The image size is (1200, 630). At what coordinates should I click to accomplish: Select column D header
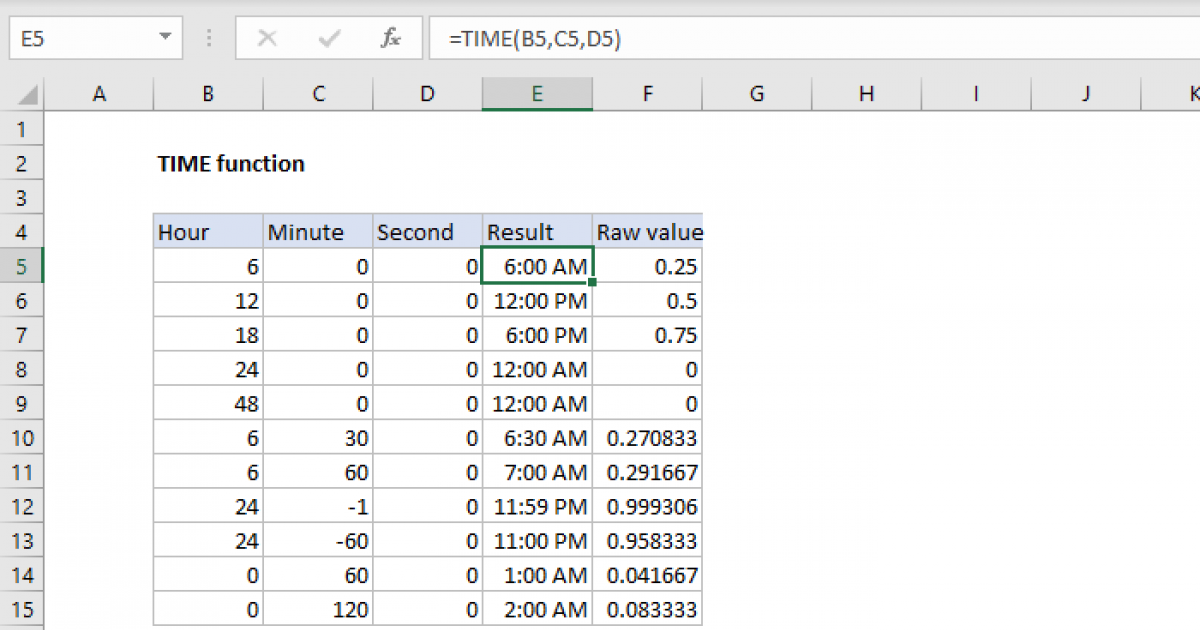tap(428, 94)
